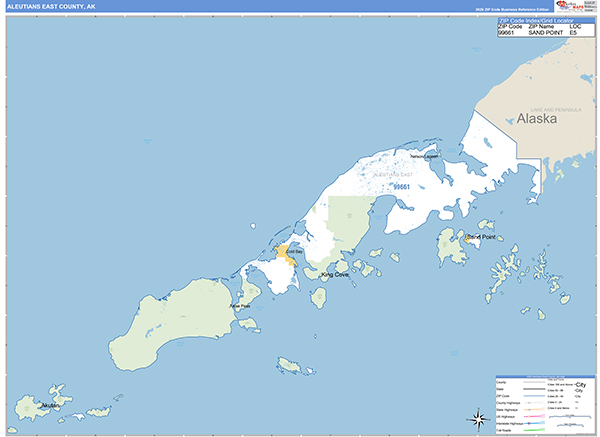Click the grid locator value E5
Screen dimensions: 600x437
pyautogui.click(x=573, y=33)
